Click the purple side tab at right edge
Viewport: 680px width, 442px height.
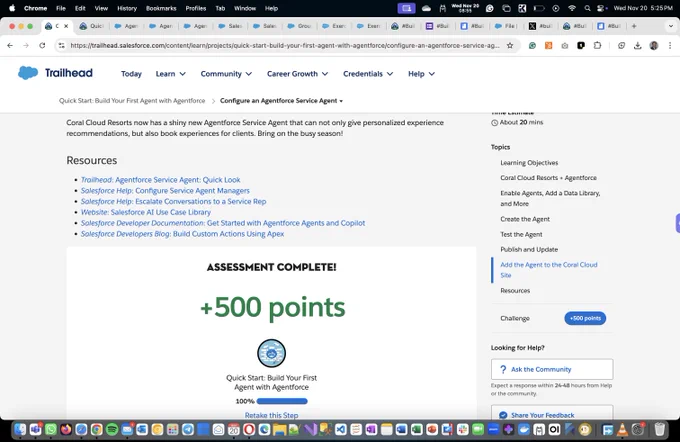[x=677, y=223]
